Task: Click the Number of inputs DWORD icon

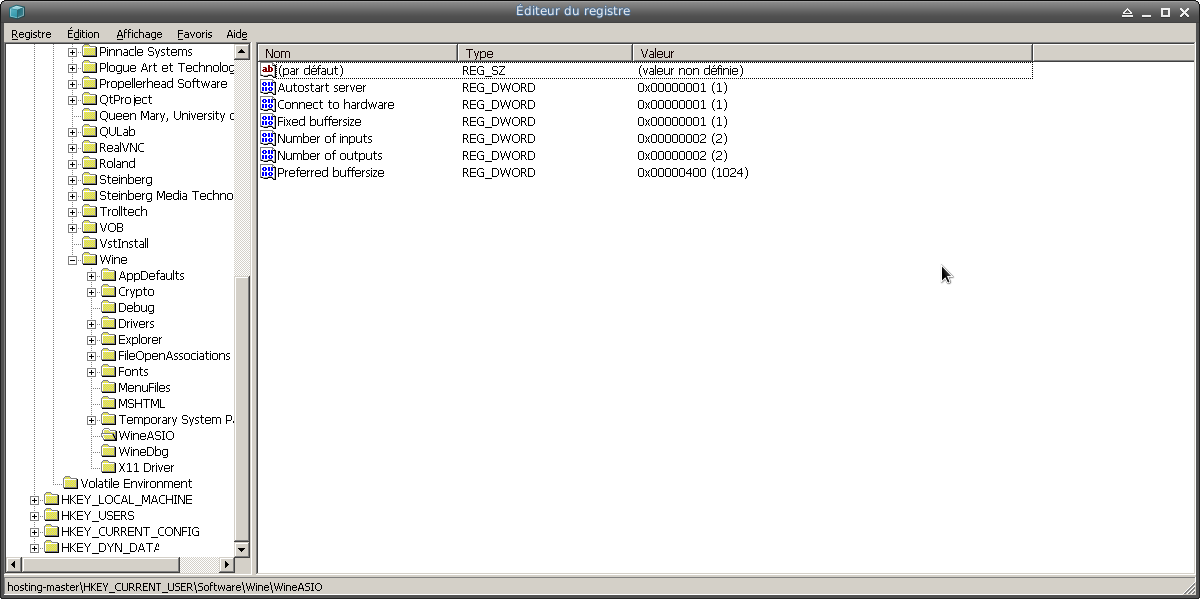Action: pyautogui.click(x=268, y=138)
